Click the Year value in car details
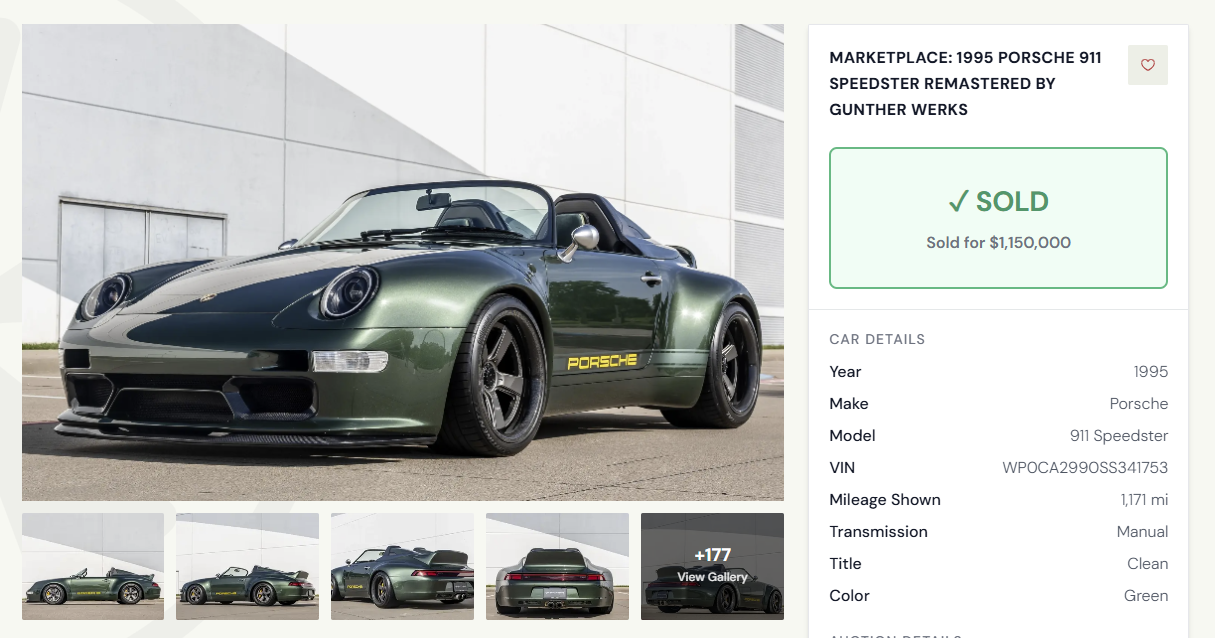The image size is (1215, 638). tap(1151, 371)
